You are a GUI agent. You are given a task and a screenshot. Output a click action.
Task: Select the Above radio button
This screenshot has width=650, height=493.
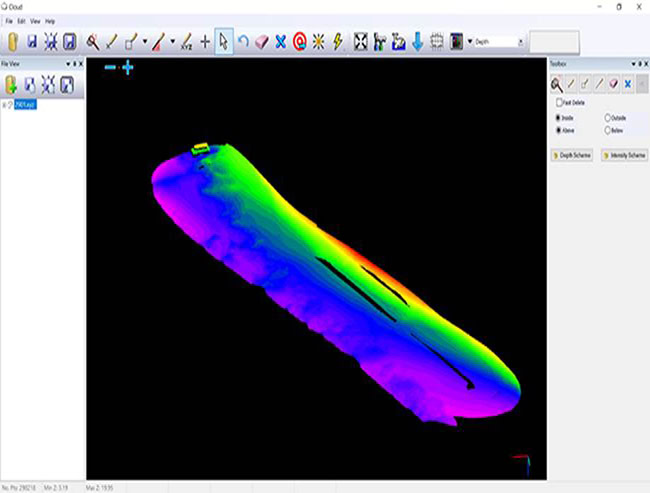pos(558,130)
